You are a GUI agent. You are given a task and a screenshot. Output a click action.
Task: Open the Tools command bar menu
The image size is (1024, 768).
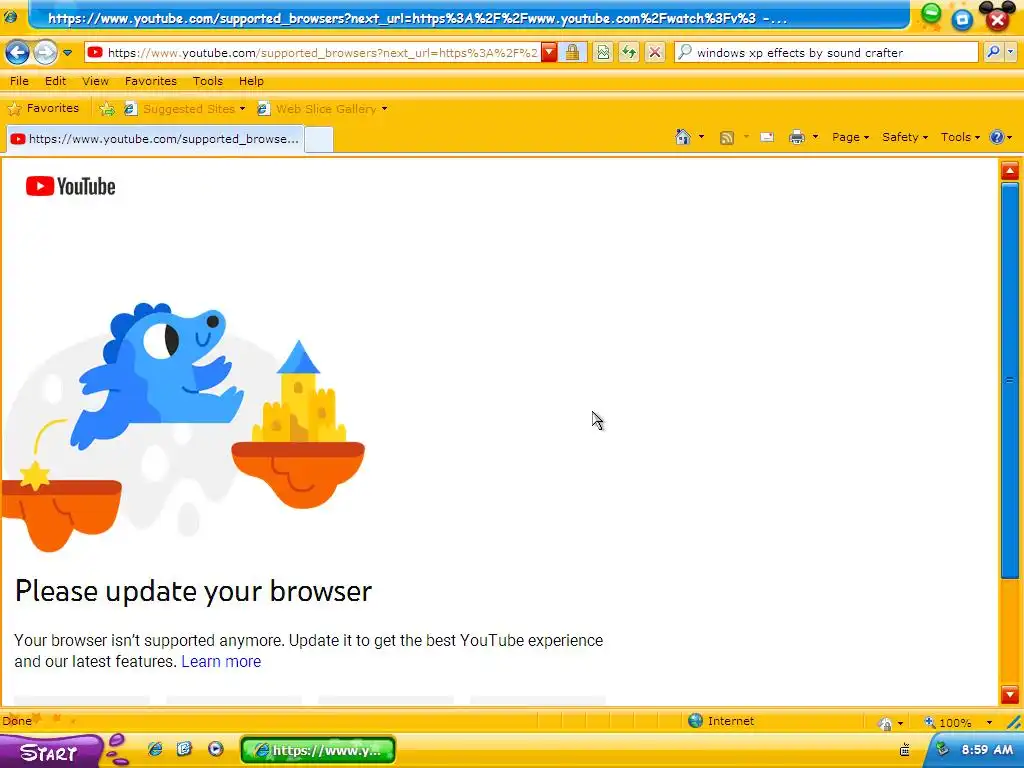click(961, 137)
